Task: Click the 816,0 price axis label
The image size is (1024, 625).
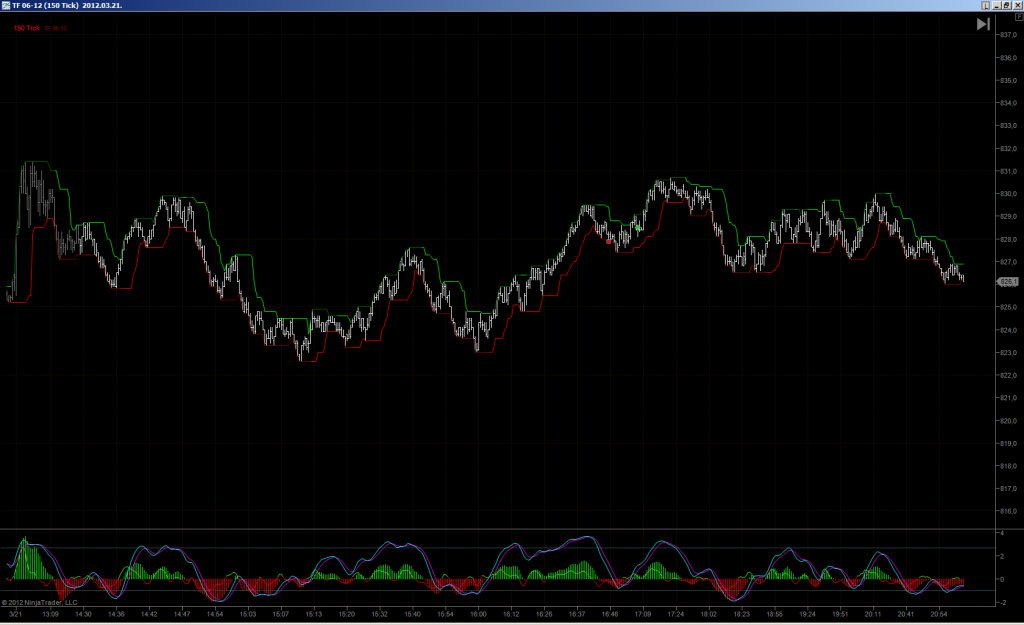Action: click(1008, 511)
